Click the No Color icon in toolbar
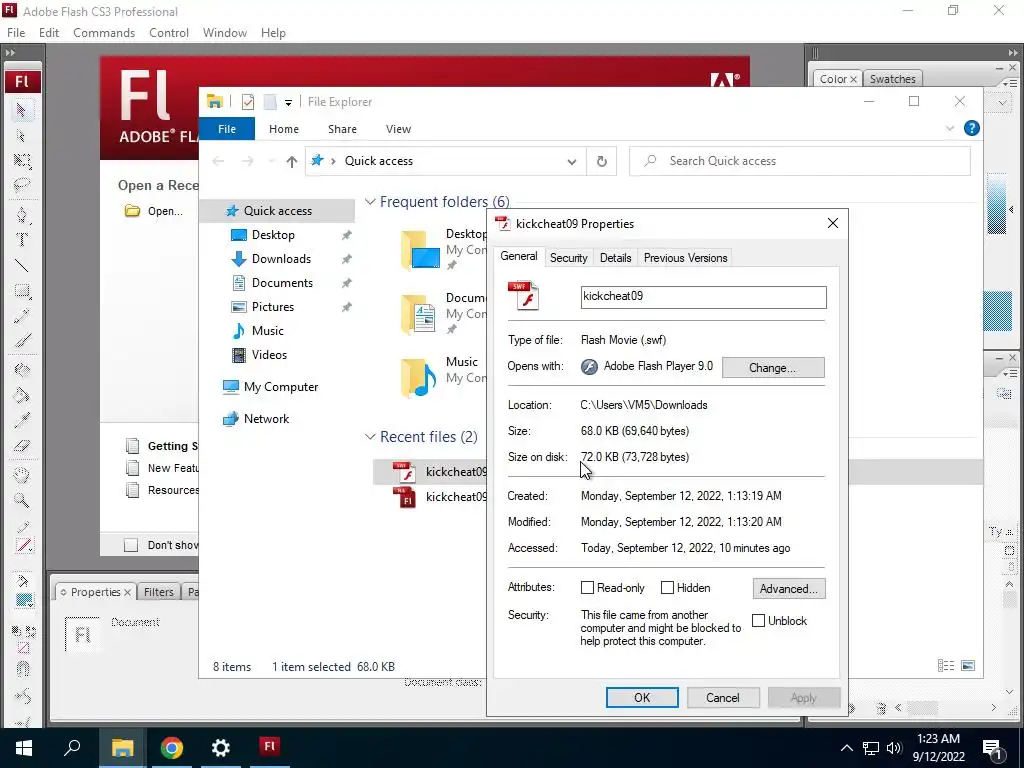Screen dimensions: 1024x768 pyautogui.click(x=24, y=648)
